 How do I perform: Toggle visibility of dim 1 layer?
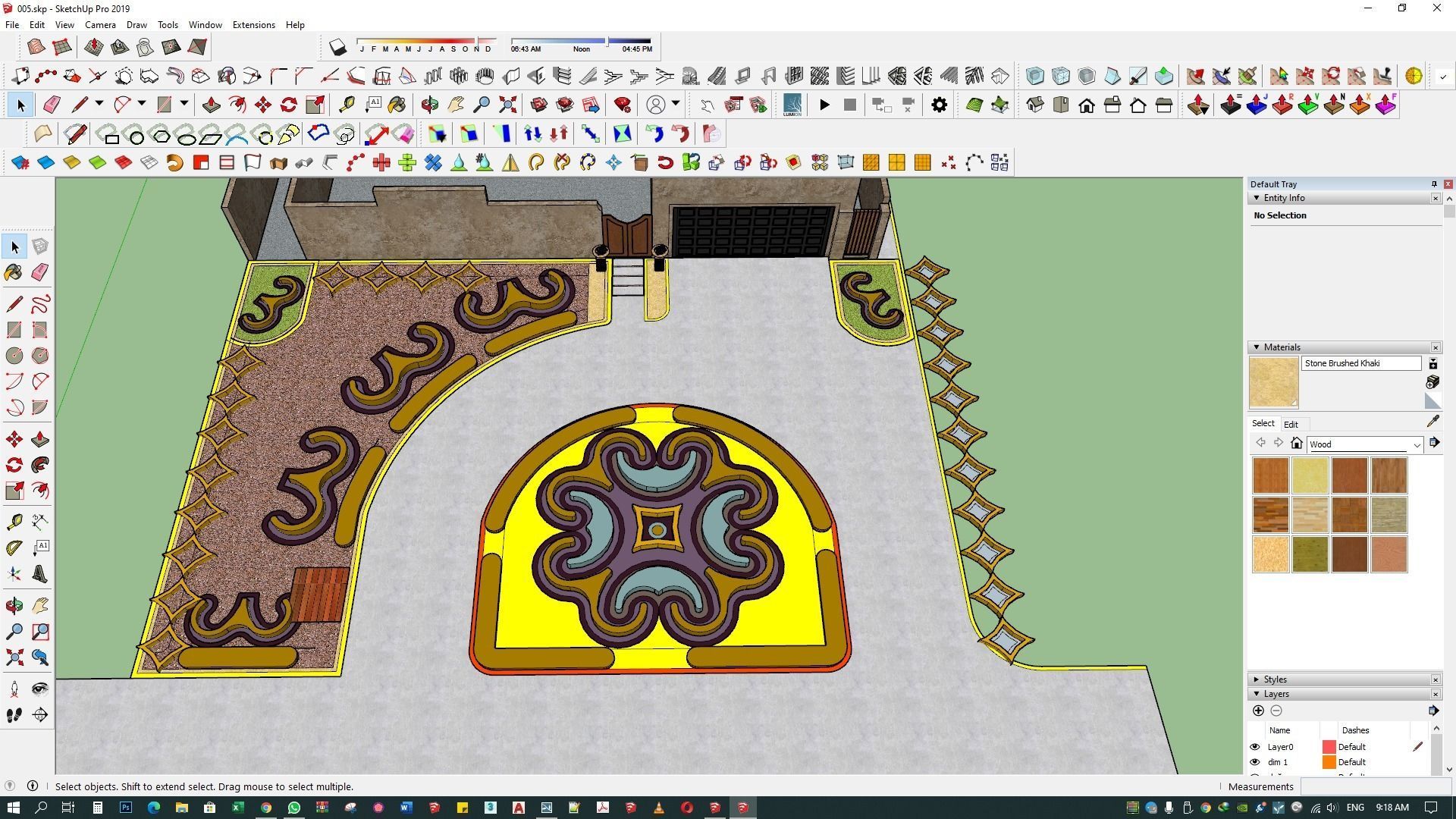(x=1255, y=762)
